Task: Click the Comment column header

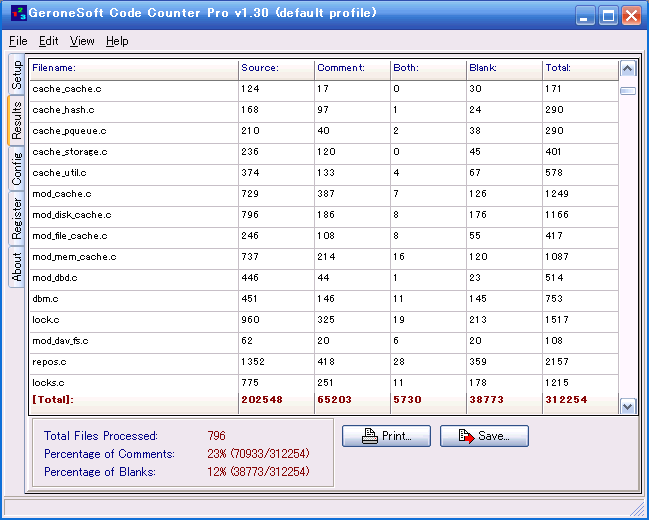Action: pos(350,68)
